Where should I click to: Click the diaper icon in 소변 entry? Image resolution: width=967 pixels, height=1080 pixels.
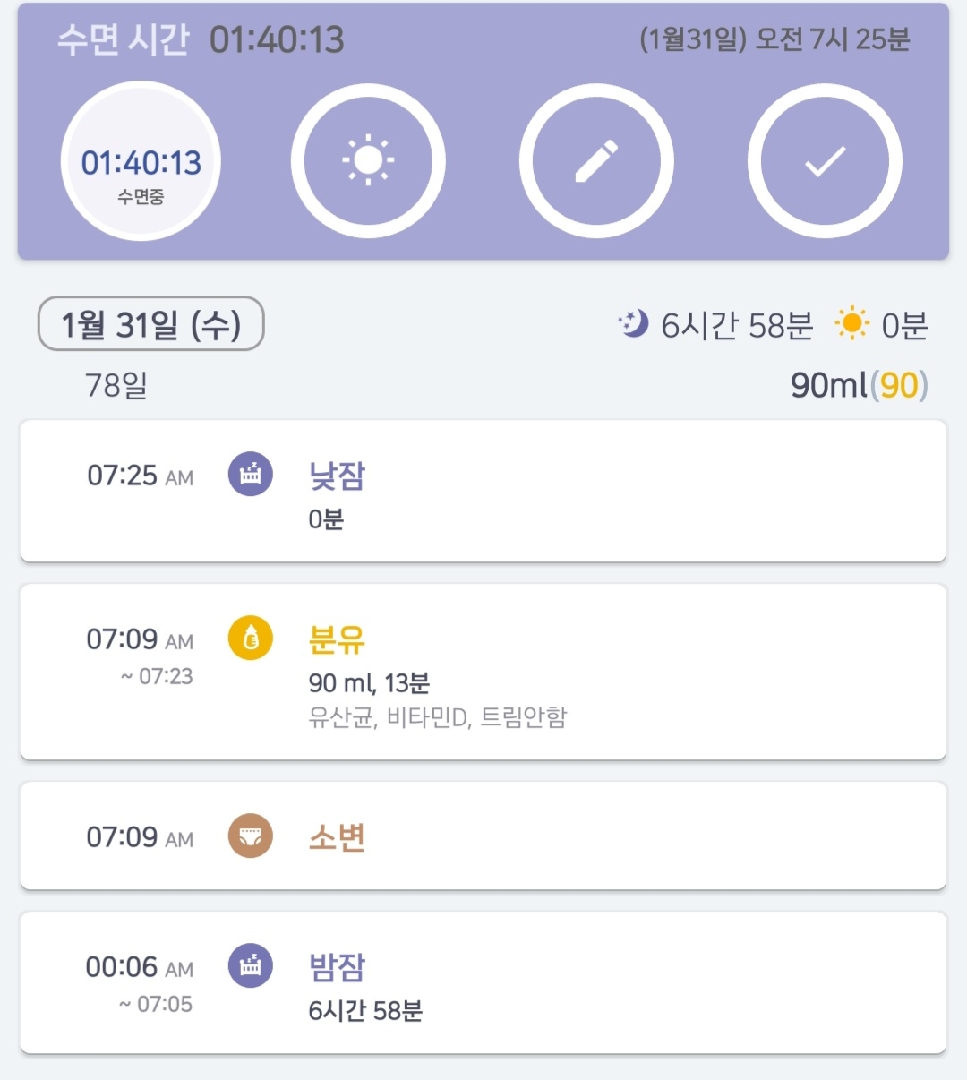tap(250, 836)
